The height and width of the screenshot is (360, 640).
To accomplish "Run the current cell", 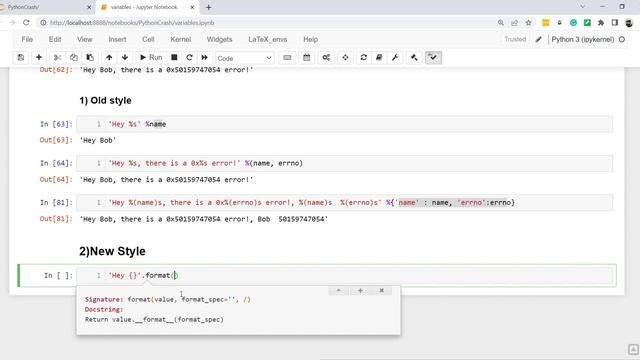I will coord(151,58).
